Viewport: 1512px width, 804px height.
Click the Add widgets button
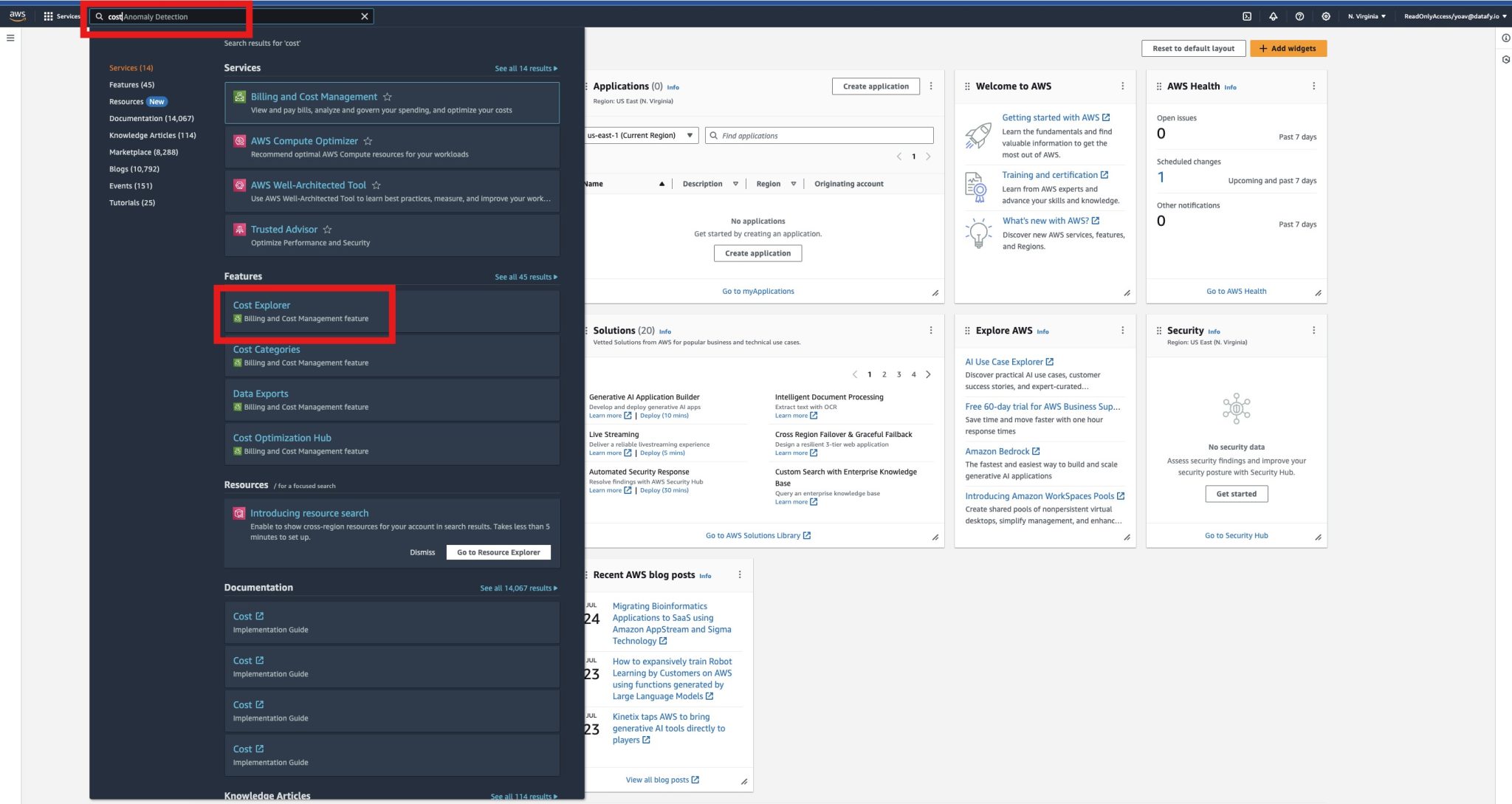click(x=1288, y=48)
